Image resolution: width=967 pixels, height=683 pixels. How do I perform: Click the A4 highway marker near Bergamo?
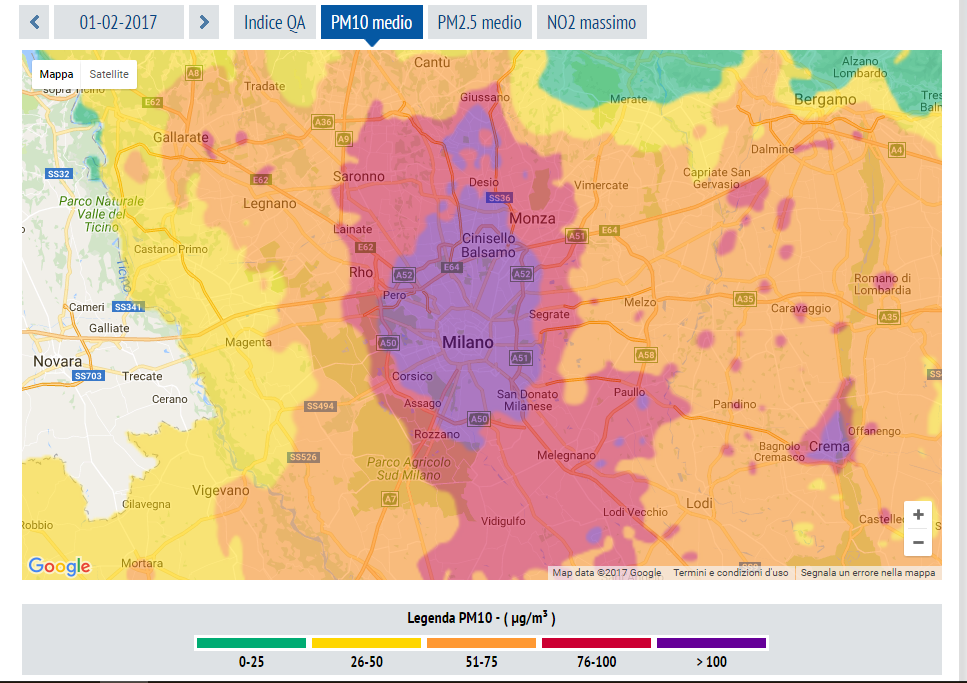(x=896, y=150)
